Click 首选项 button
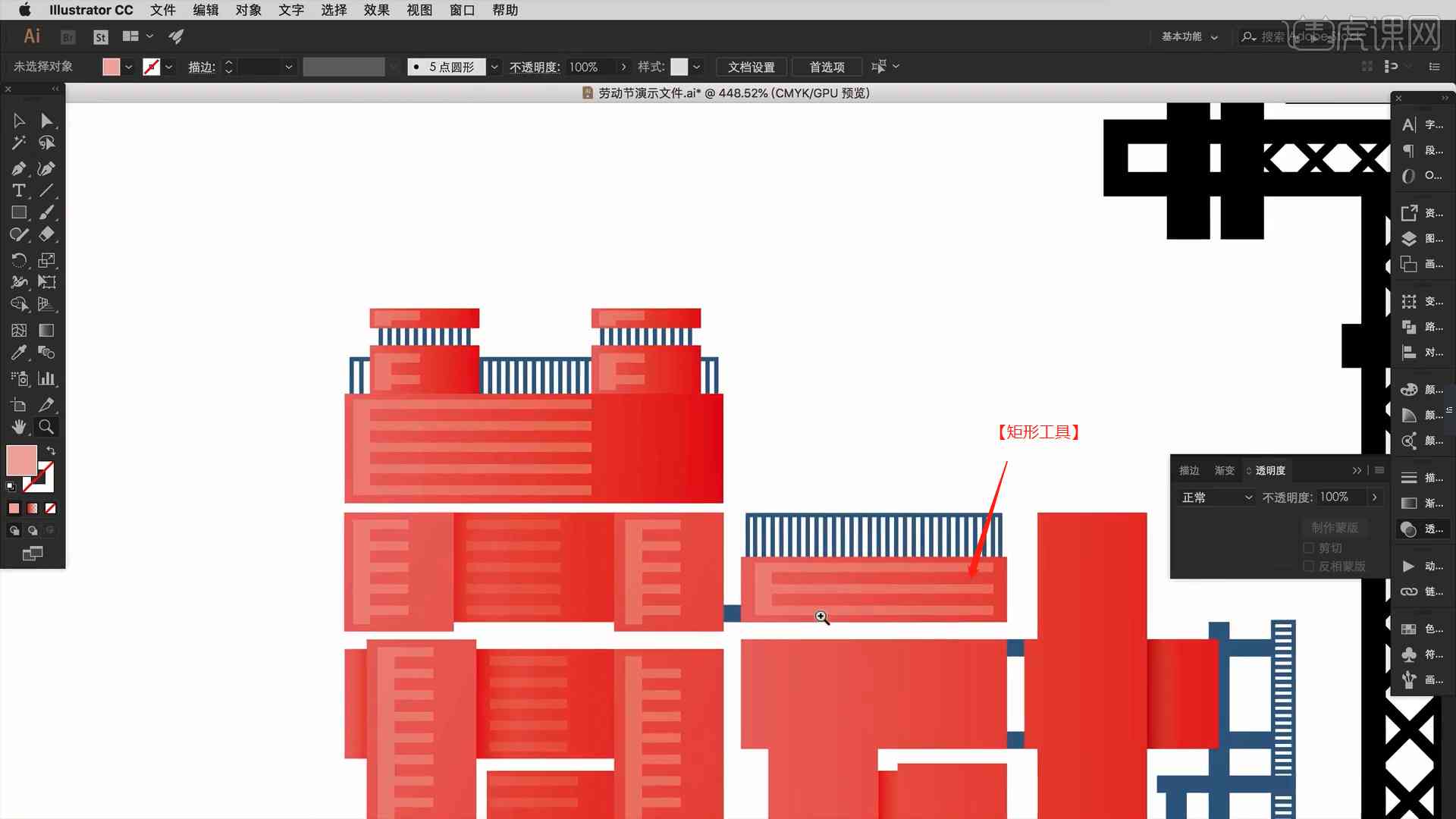 [827, 66]
